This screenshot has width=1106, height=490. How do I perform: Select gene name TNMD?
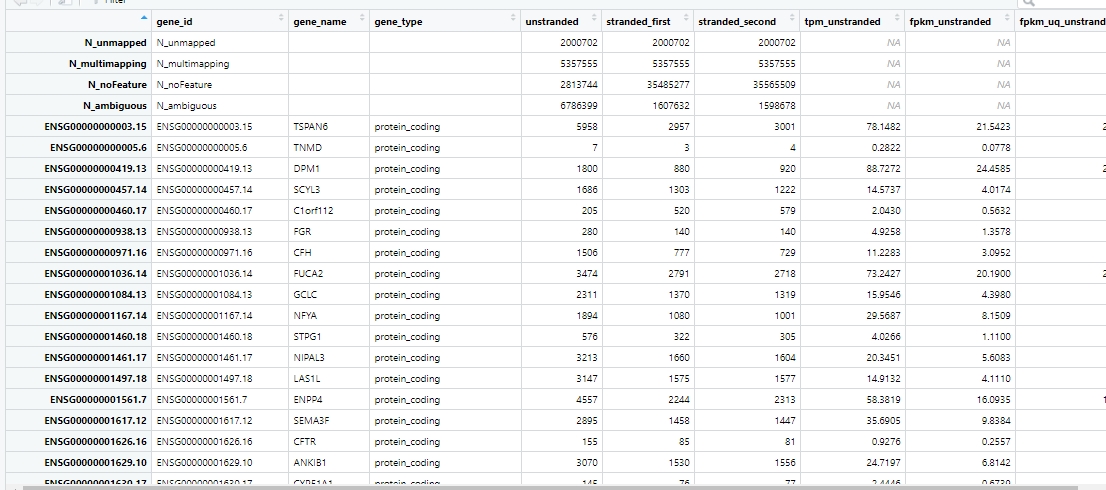click(305, 148)
